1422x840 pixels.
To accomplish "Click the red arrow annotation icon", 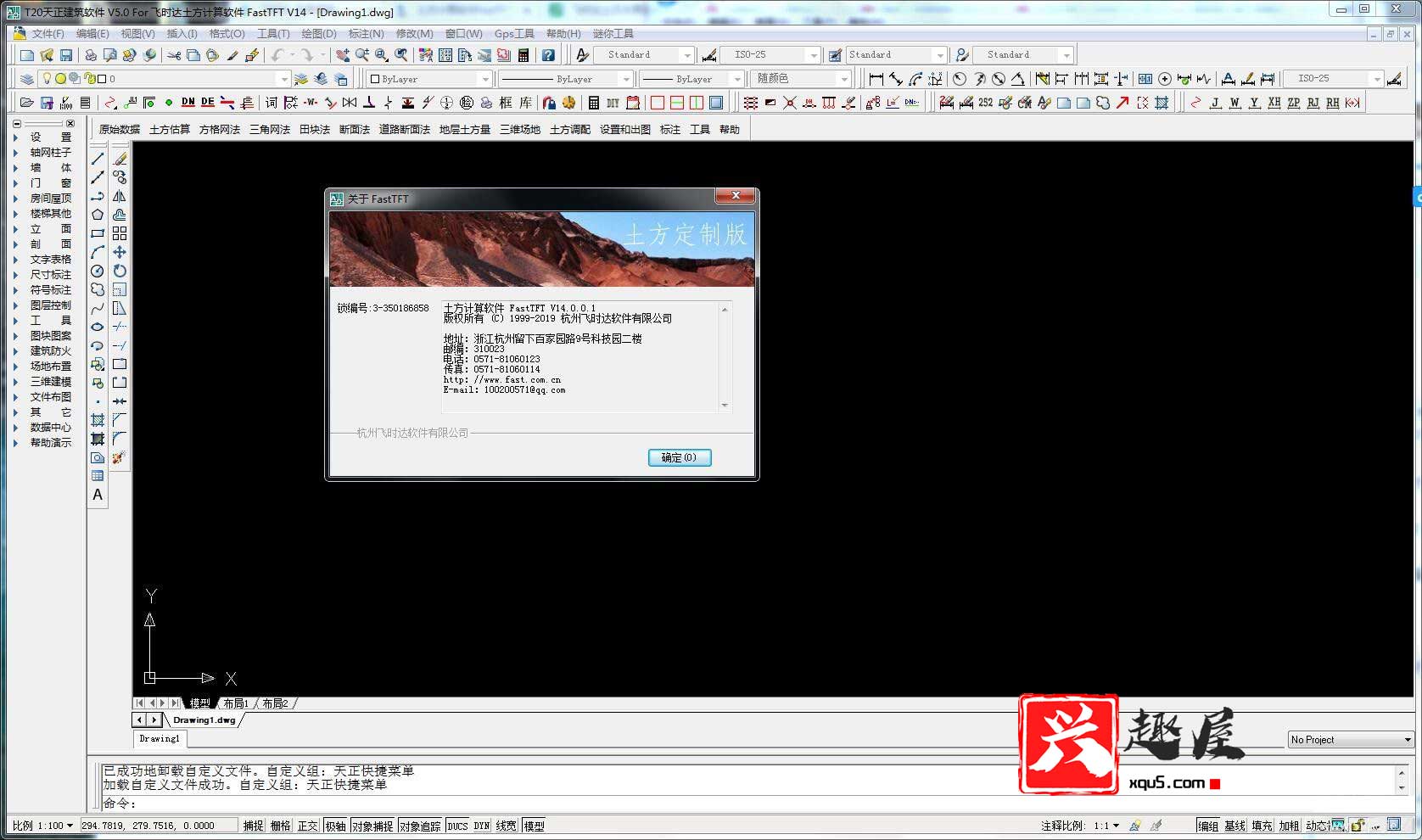I will (x=1122, y=103).
